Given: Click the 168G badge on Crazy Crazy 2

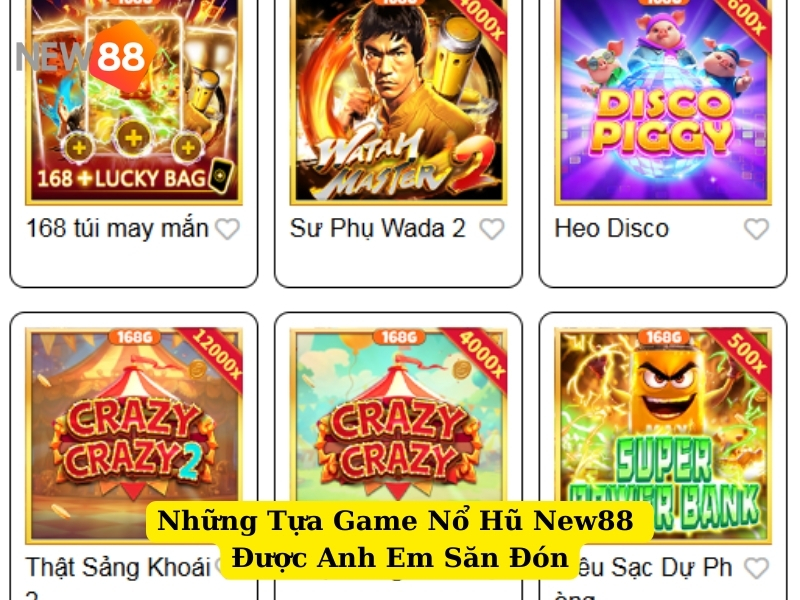Looking at the screenshot, I should (x=134, y=337).
